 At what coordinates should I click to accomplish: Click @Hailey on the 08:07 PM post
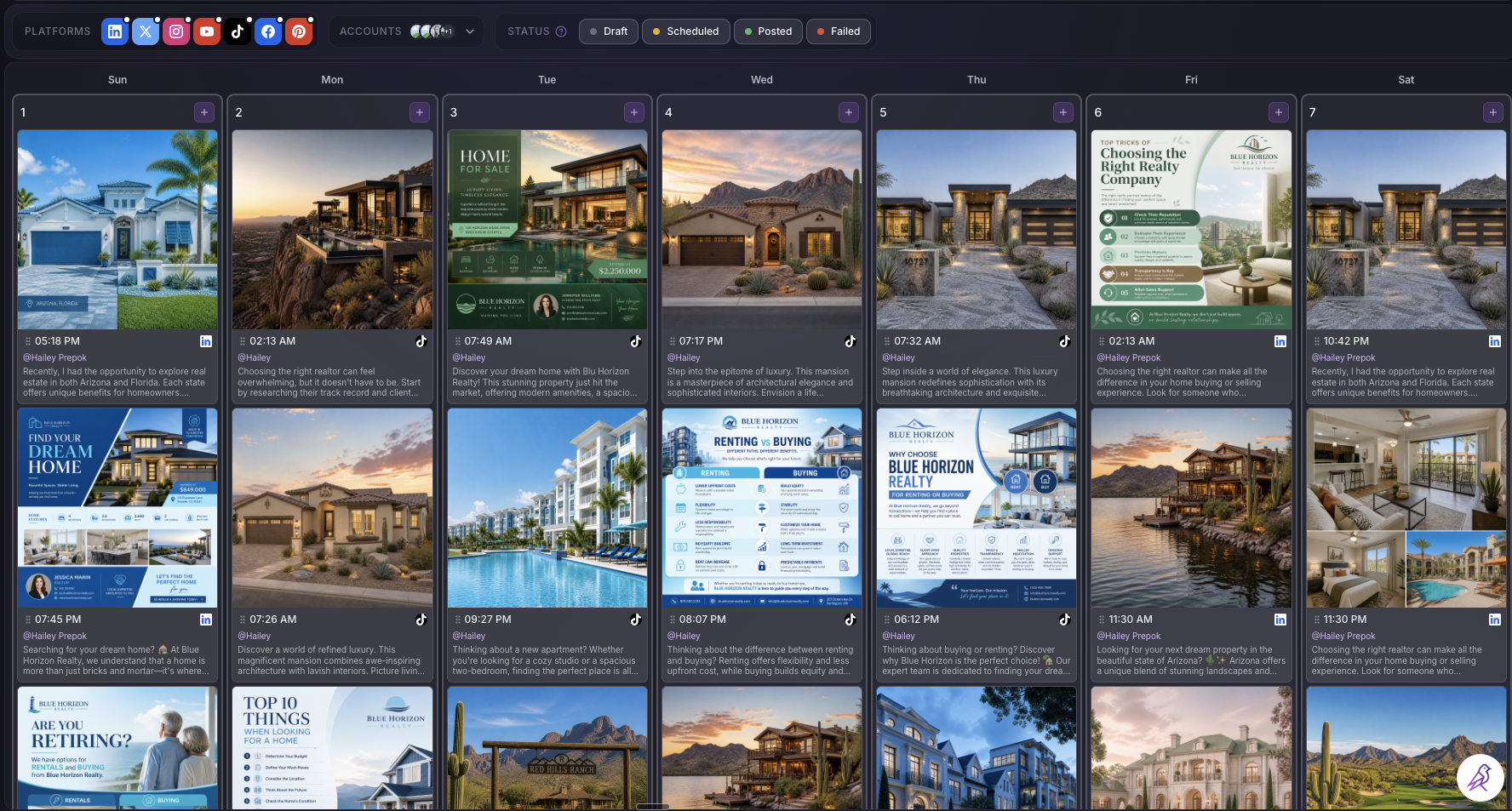coord(684,637)
